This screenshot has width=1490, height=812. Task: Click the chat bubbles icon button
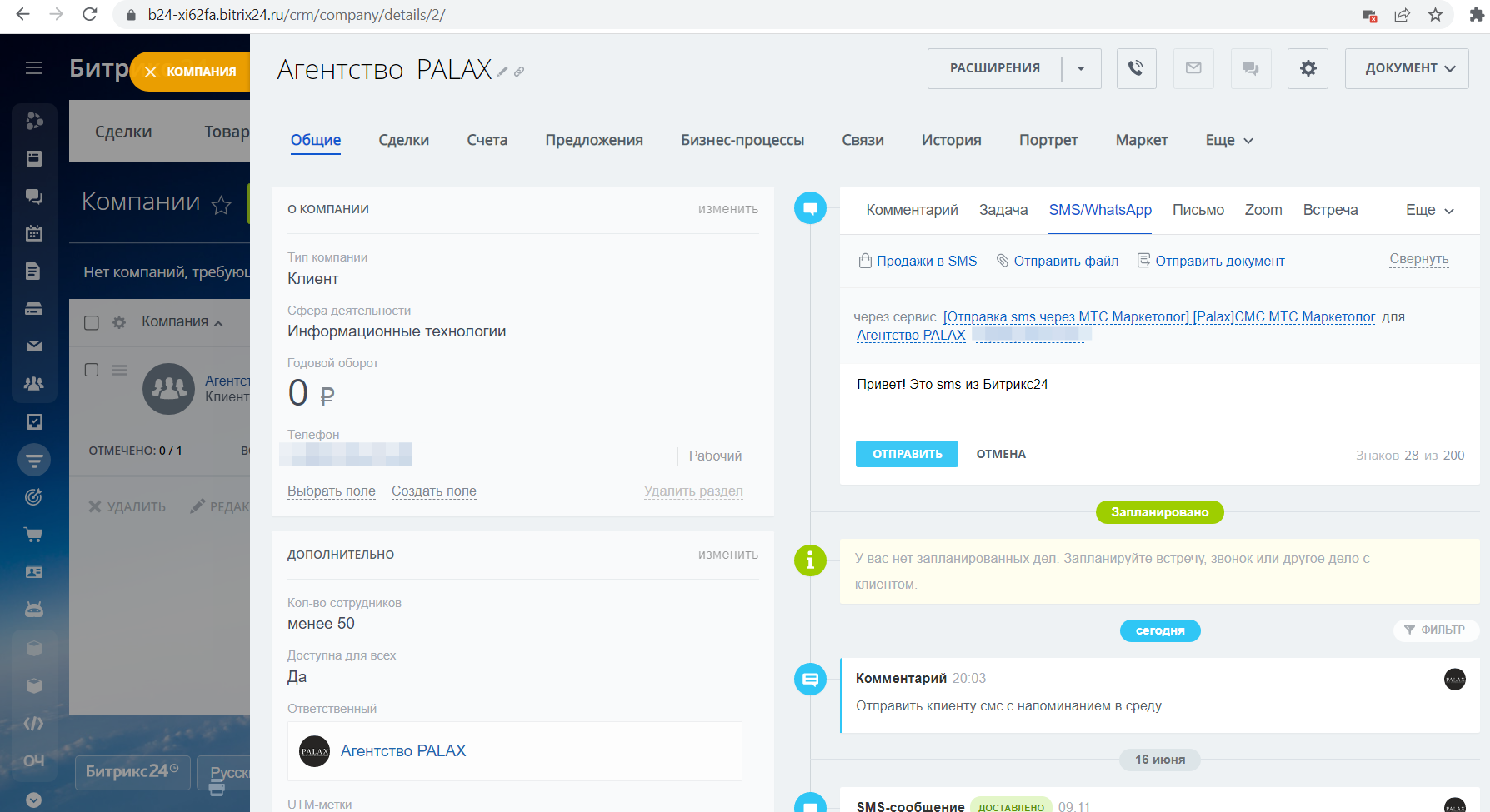tap(1250, 68)
